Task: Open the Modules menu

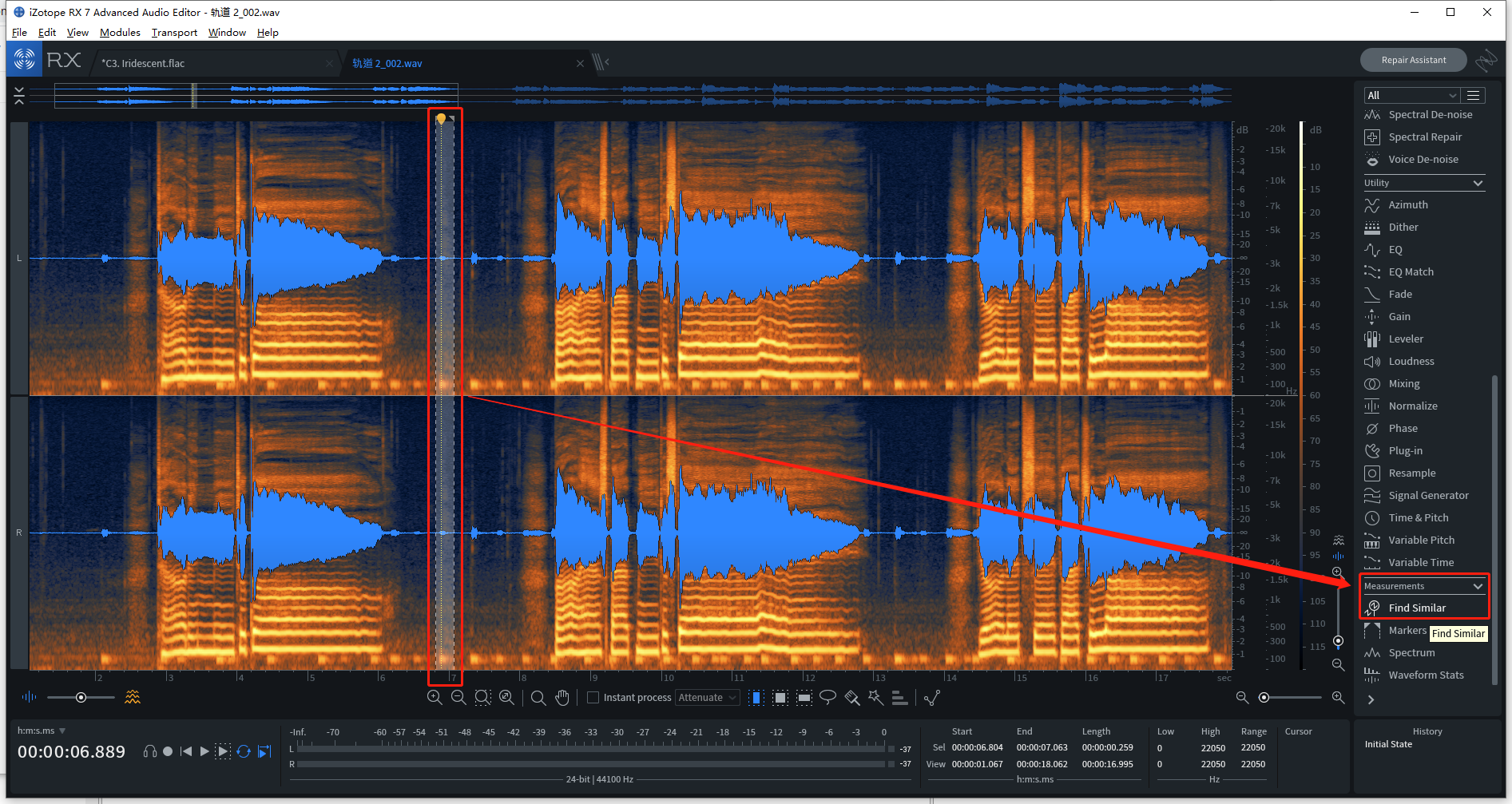Action: (120, 33)
